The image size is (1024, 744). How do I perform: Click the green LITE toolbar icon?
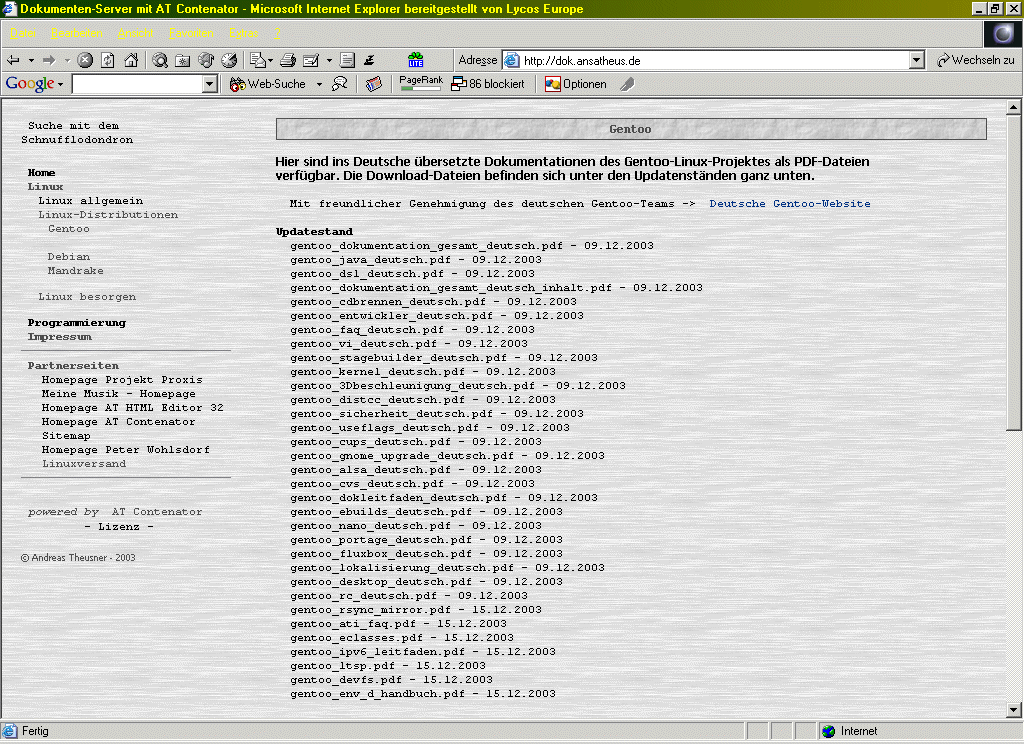(x=416, y=61)
